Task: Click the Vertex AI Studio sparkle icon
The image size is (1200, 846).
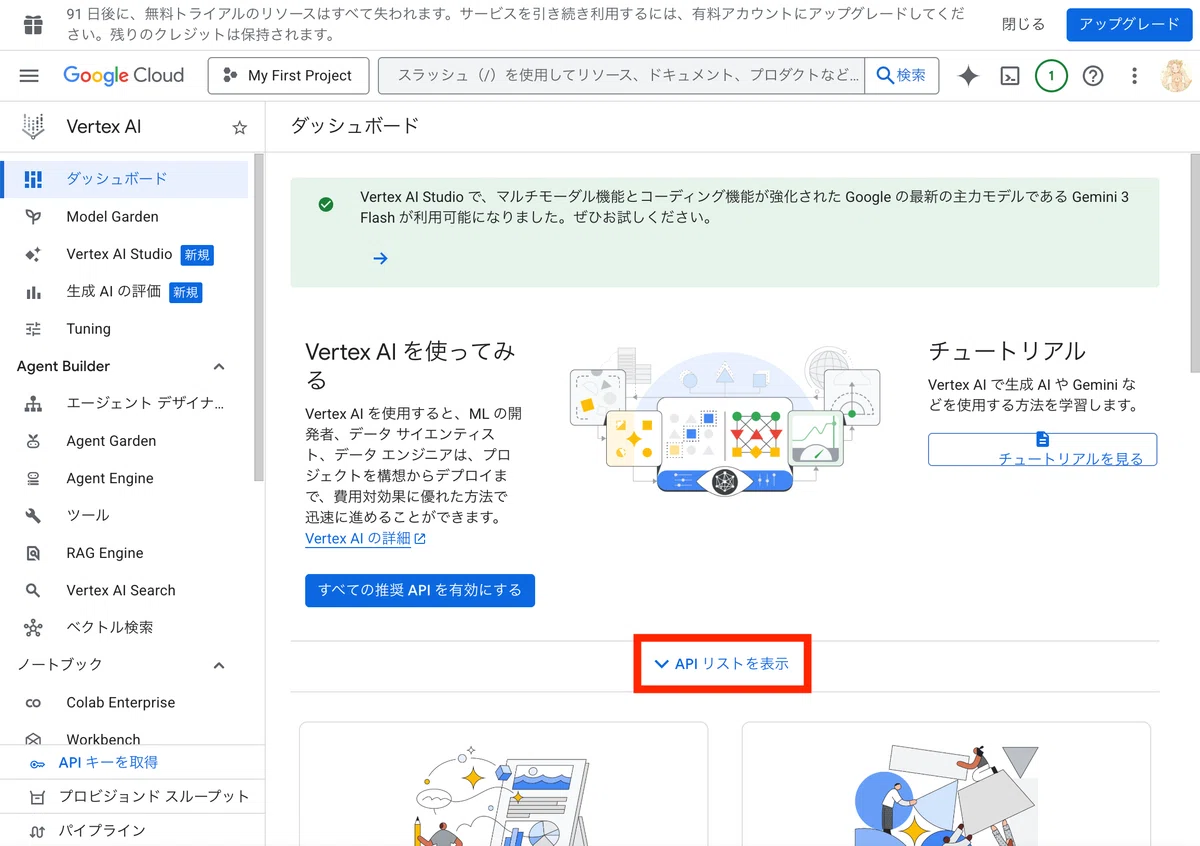Action: (33, 254)
